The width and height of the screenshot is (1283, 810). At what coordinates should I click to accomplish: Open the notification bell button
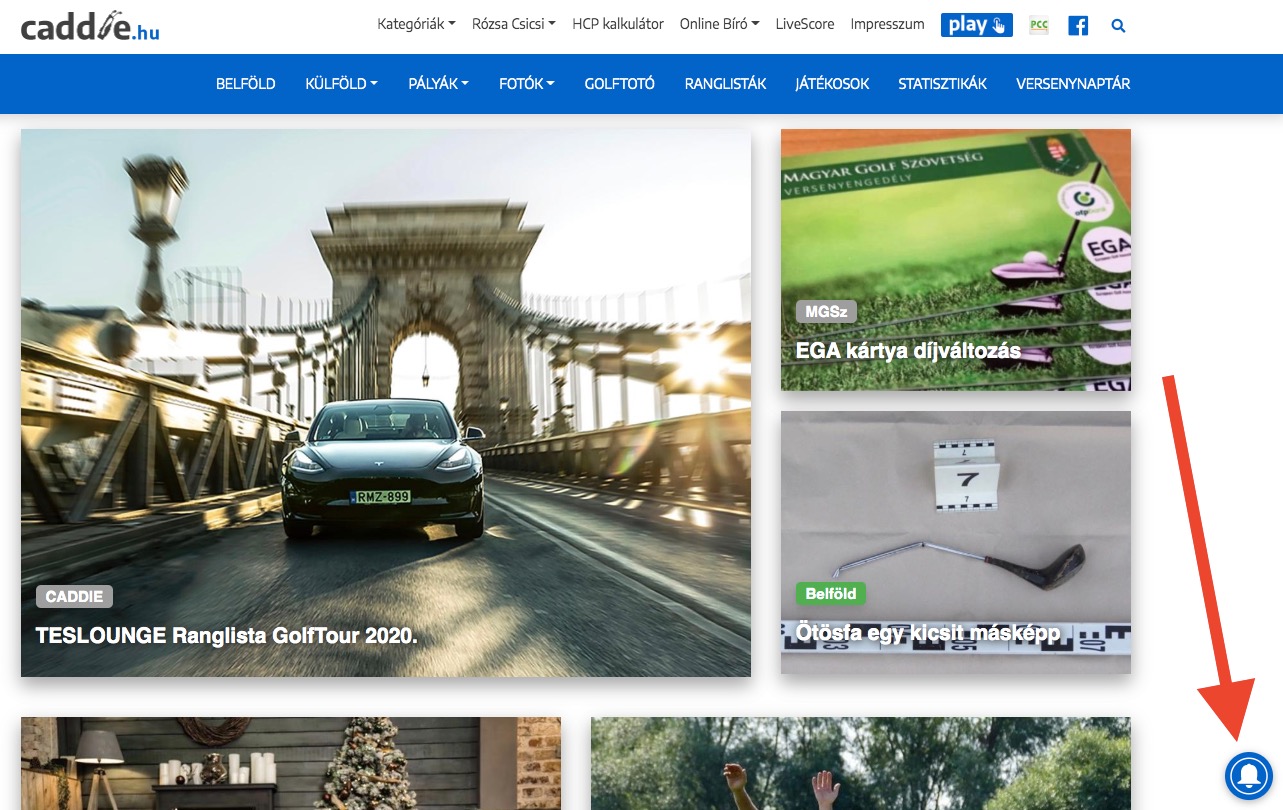point(1249,775)
